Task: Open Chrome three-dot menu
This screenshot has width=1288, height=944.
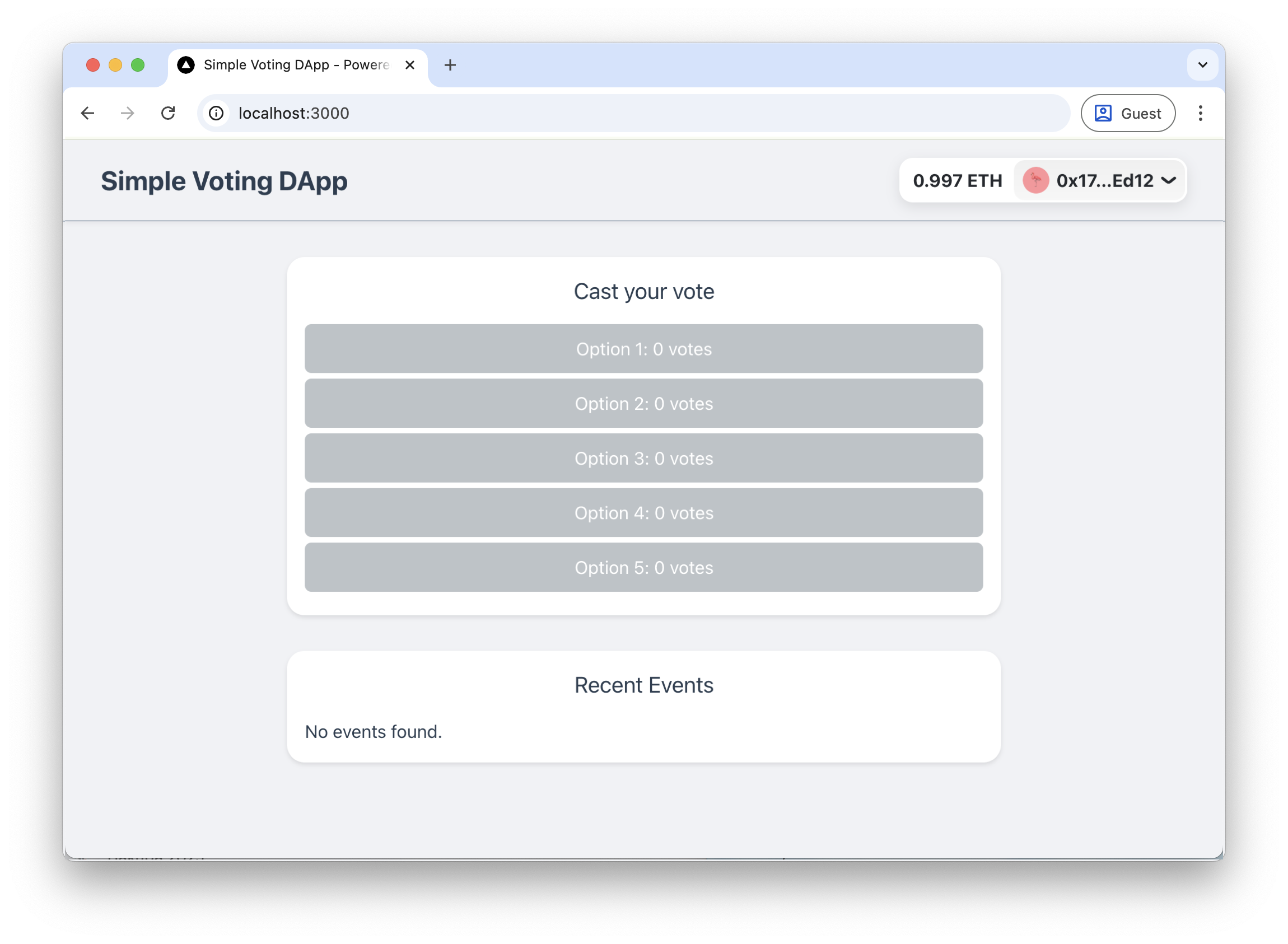Action: (x=1200, y=113)
